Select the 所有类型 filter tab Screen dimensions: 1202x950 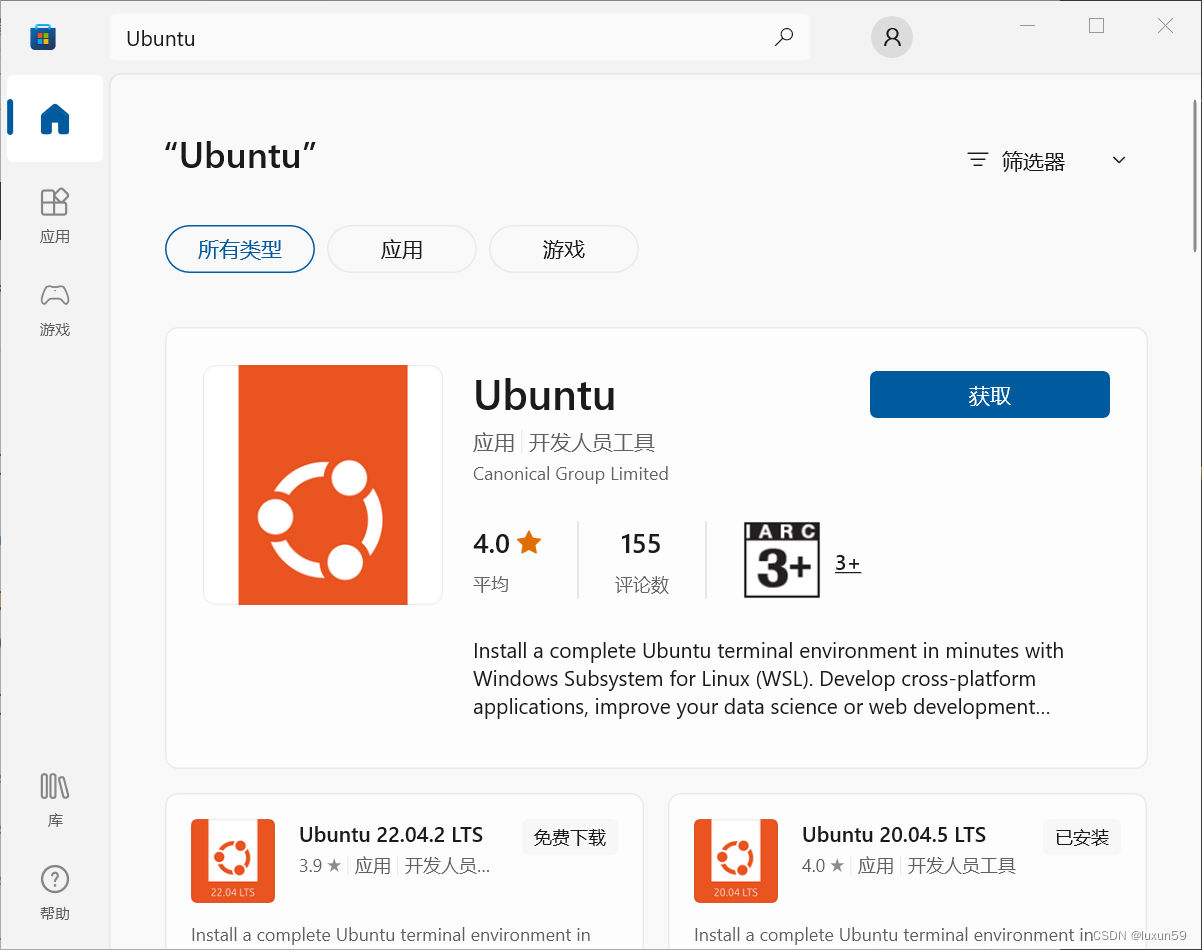coord(240,249)
